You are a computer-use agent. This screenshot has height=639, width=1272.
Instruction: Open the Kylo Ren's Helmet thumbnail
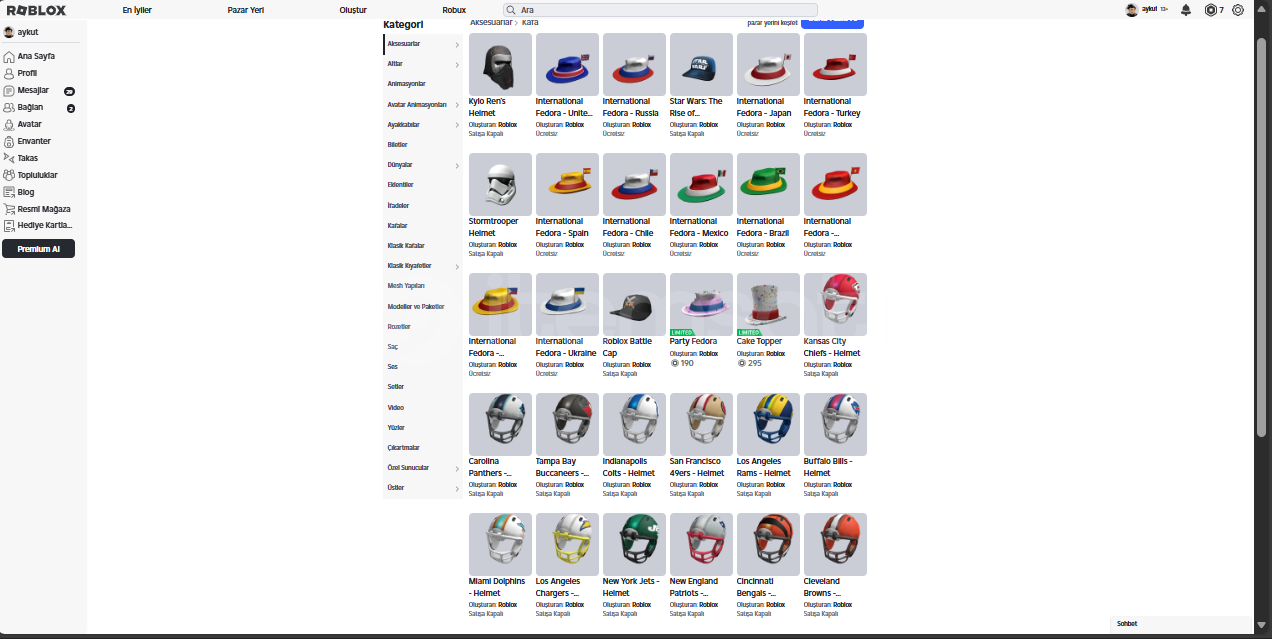pos(500,64)
